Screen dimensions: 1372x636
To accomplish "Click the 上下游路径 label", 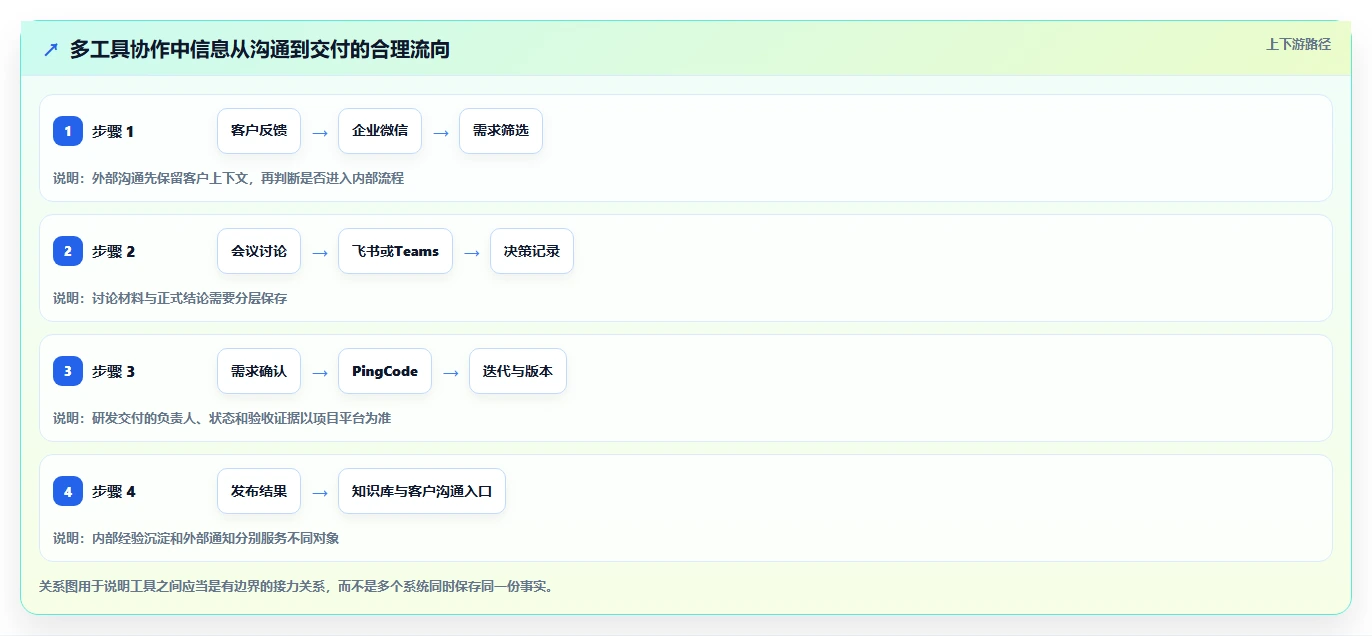I will pyautogui.click(x=1298, y=44).
